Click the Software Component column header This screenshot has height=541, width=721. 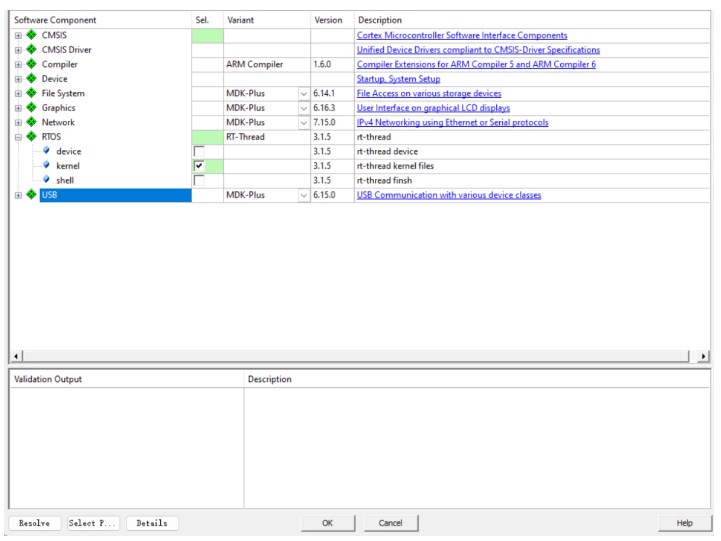[100, 20]
